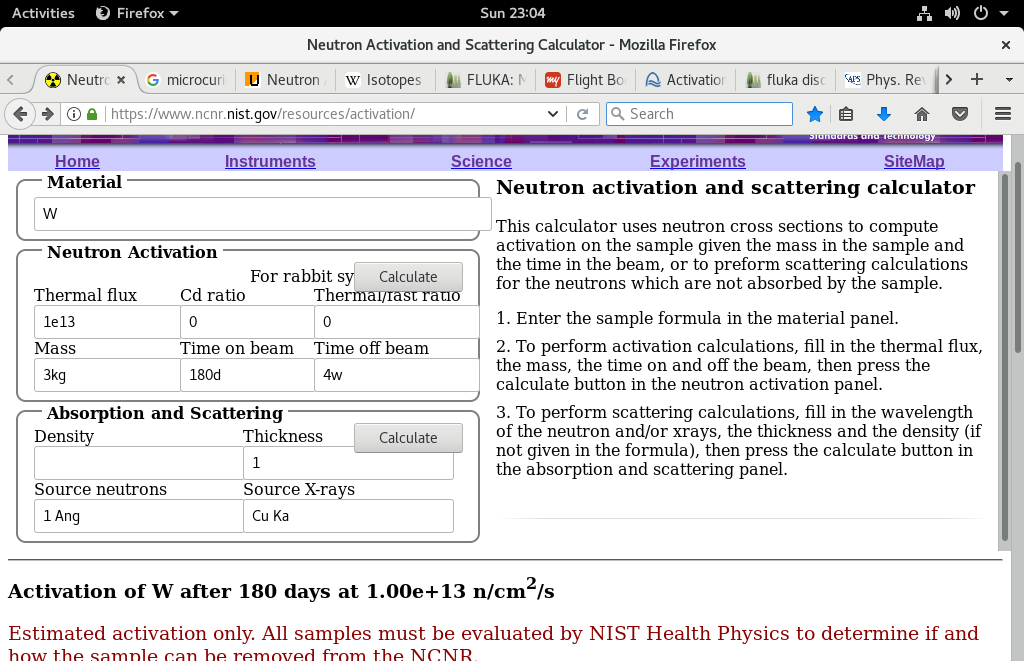Open the system network status icon
1024x661 pixels.
(x=924, y=13)
